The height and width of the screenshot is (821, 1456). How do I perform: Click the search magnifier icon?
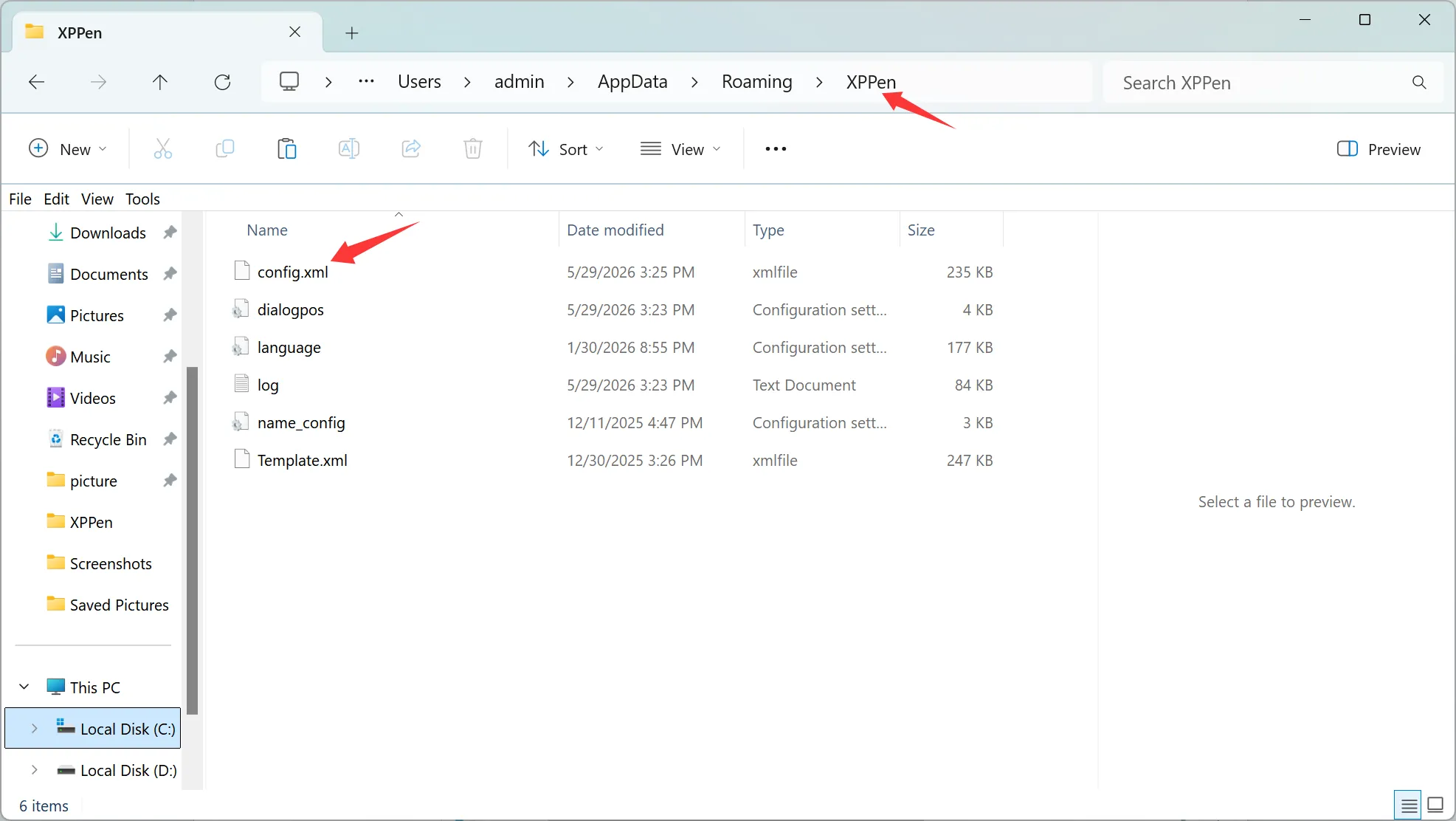1419,82
